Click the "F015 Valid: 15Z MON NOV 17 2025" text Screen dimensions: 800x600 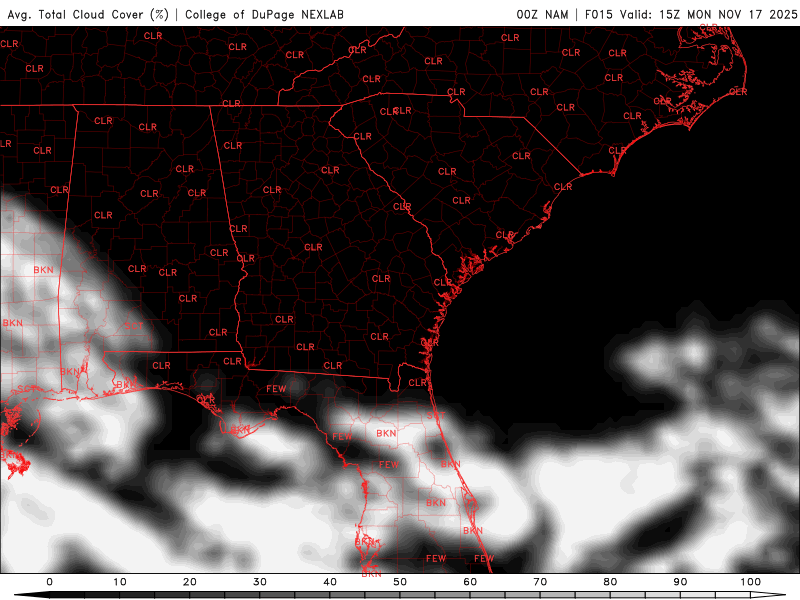(x=691, y=15)
